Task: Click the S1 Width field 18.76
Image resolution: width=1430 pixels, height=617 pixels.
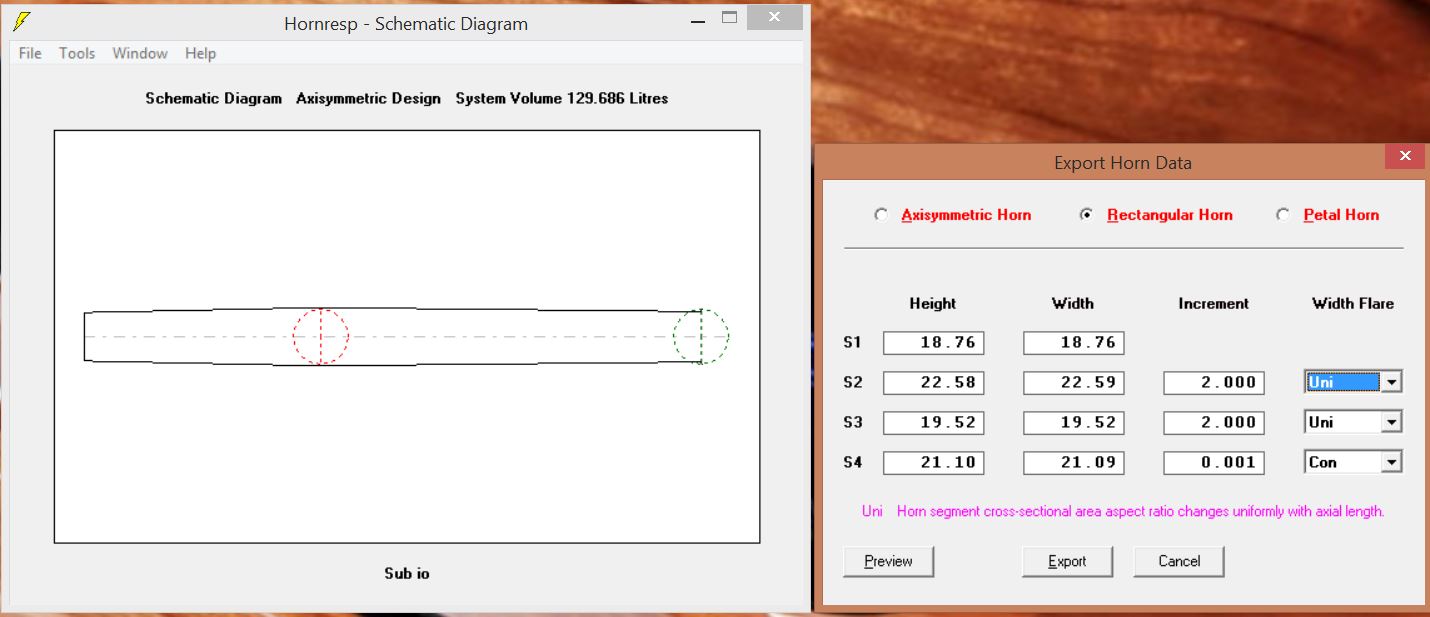Action: pyautogui.click(x=1074, y=342)
